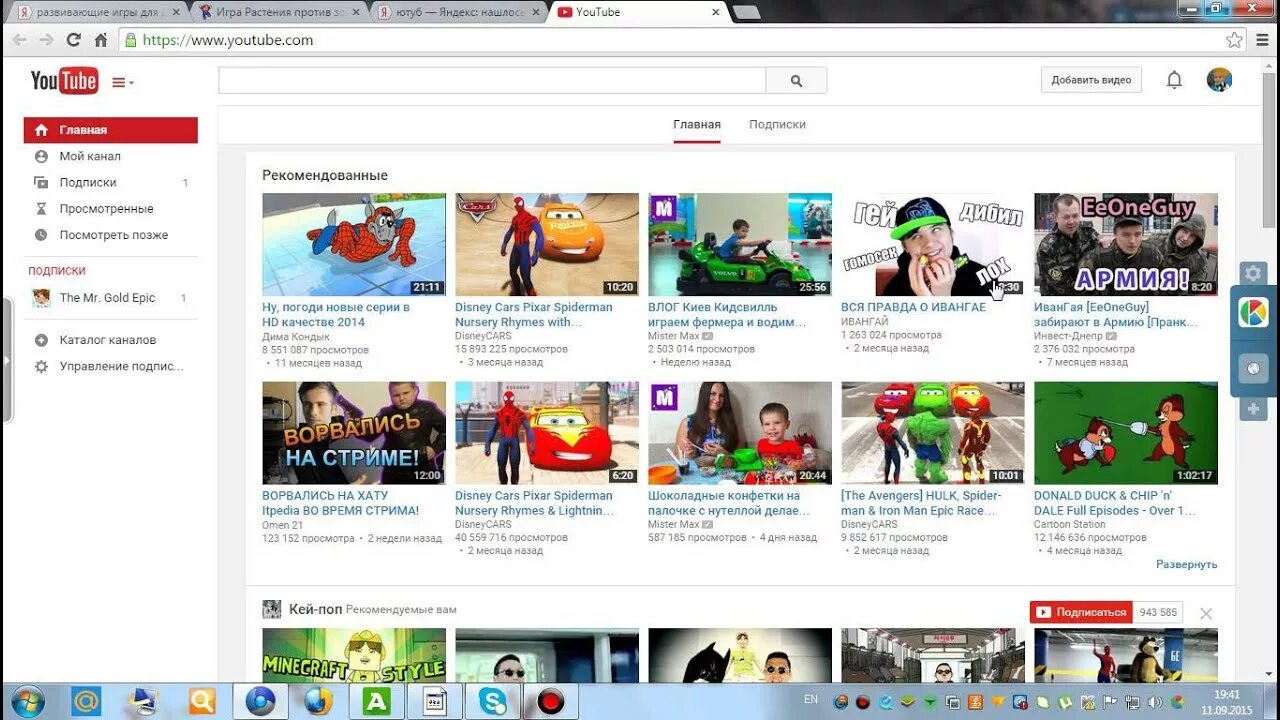Open the Avengers HULK video title

[921, 503]
